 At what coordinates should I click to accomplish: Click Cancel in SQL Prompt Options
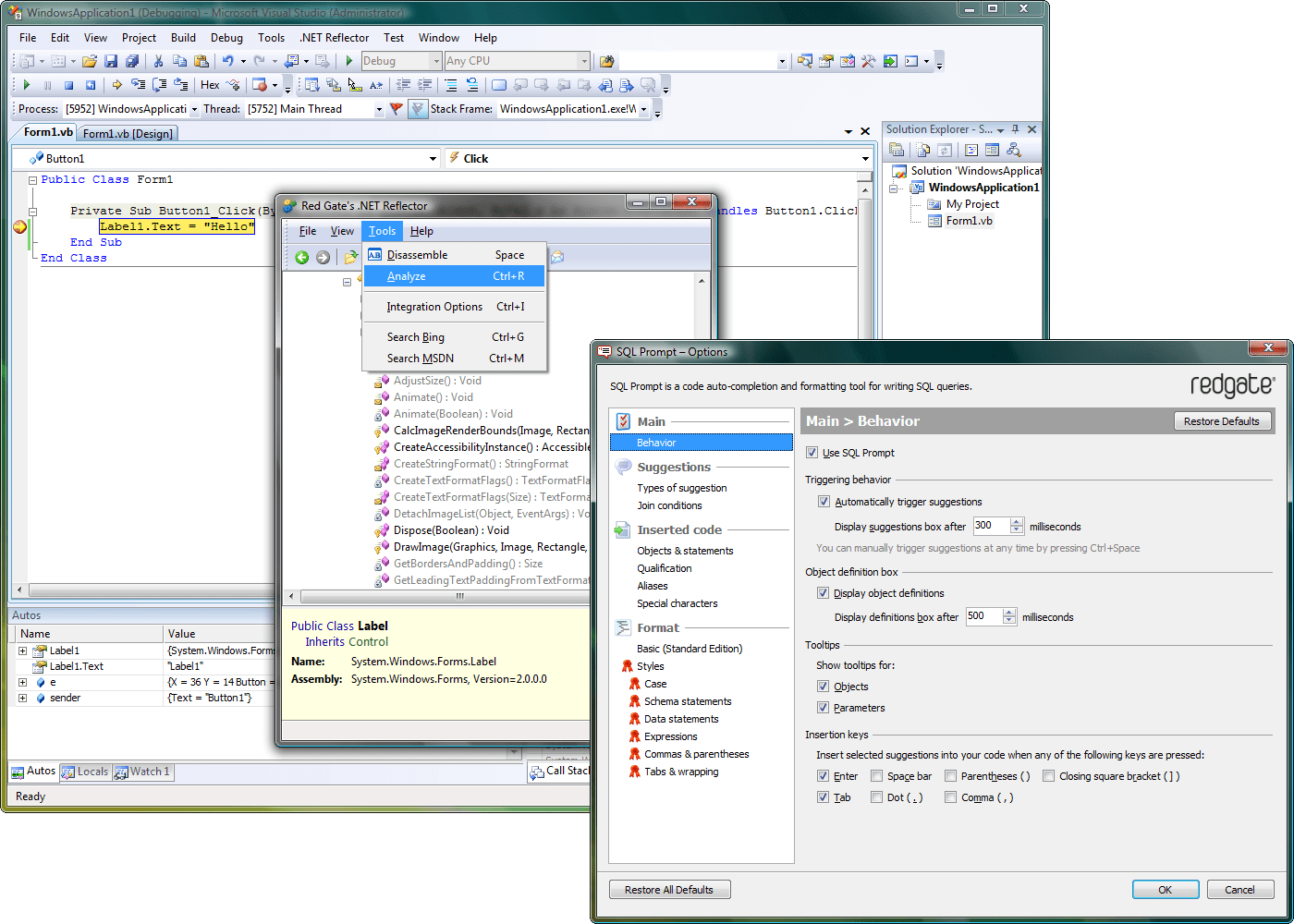coord(1239,890)
